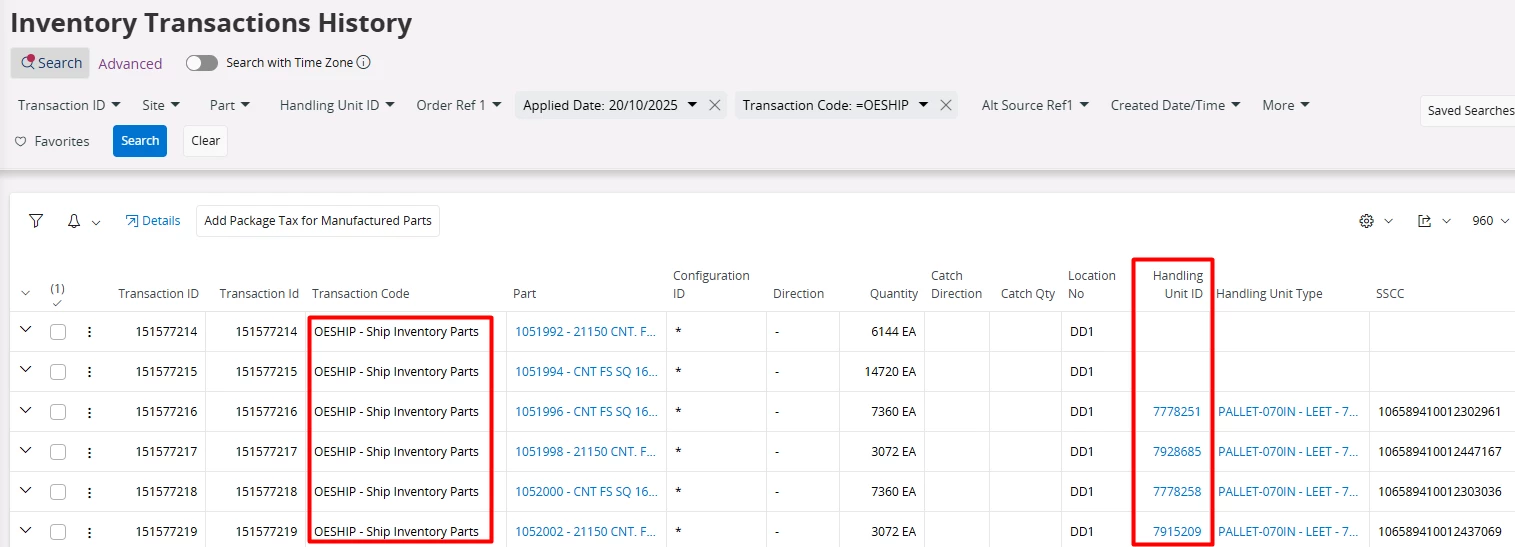Open the notification bell menu

[x=74, y=221]
